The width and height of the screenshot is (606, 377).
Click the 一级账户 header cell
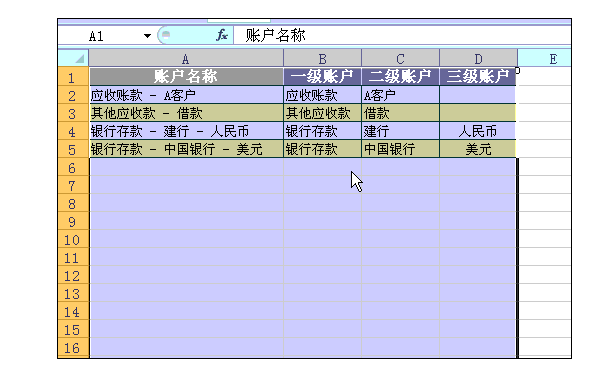322,77
